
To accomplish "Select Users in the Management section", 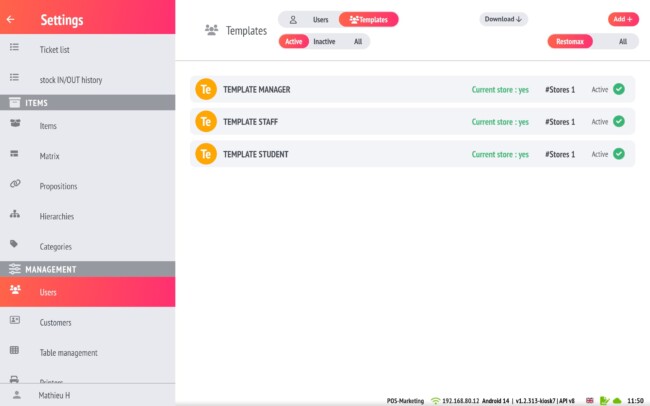I will tap(87, 292).
